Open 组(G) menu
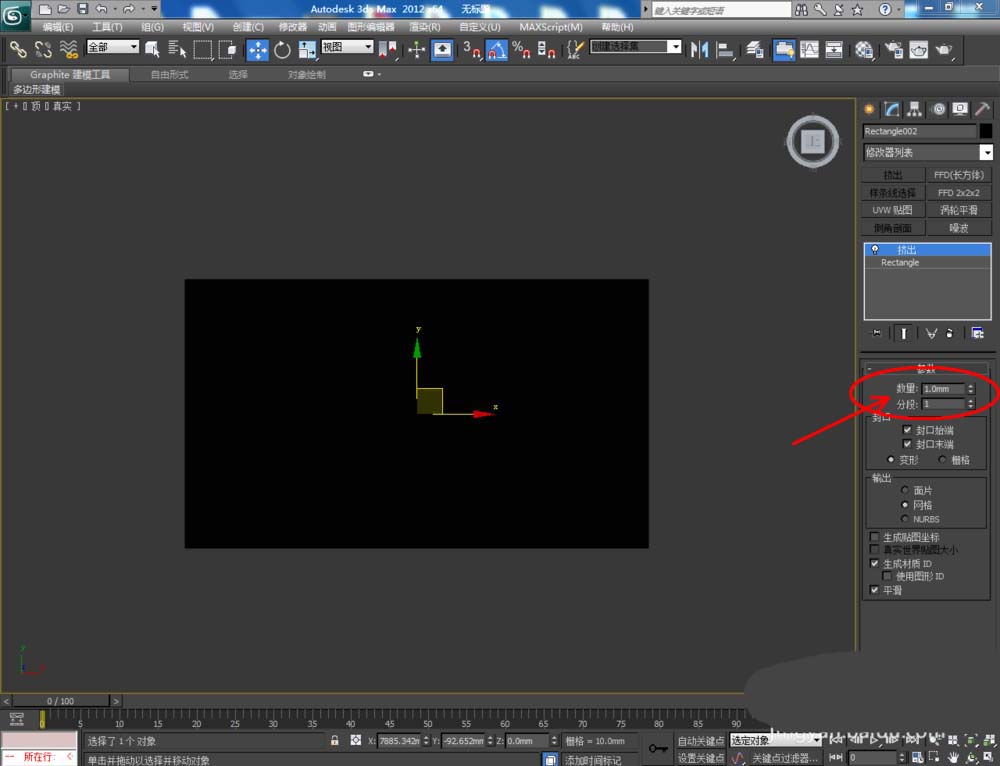The width and height of the screenshot is (1000, 766). tap(152, 27)
